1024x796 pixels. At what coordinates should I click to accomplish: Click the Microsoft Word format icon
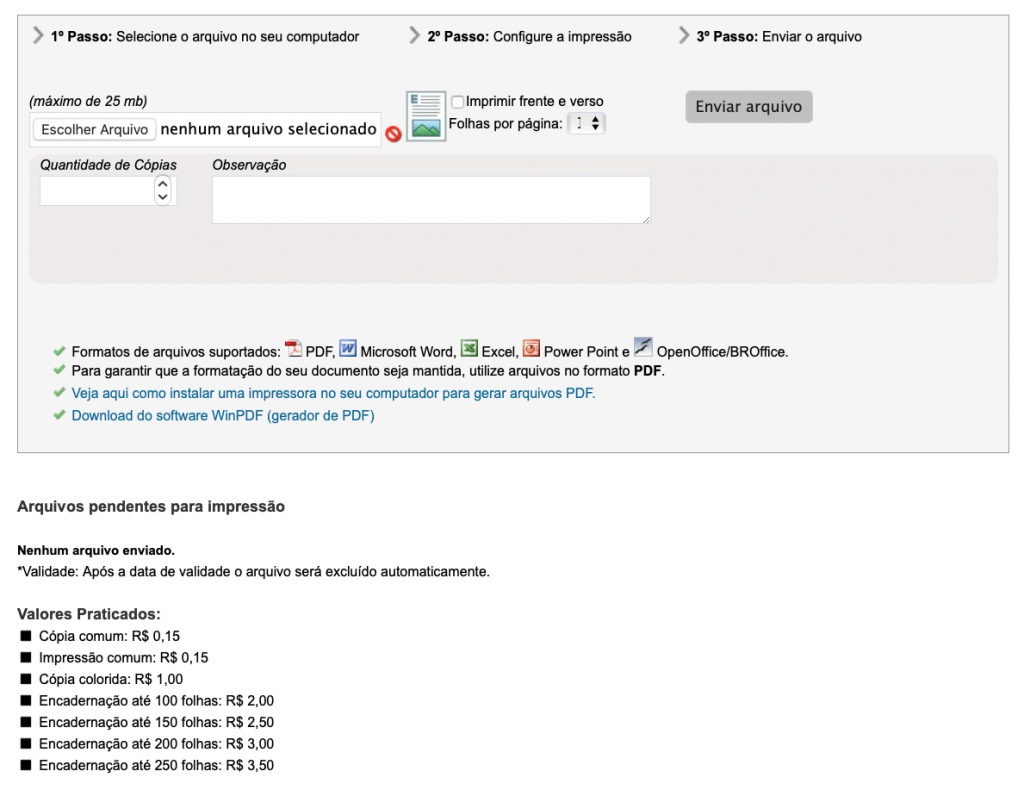point(348,349)
